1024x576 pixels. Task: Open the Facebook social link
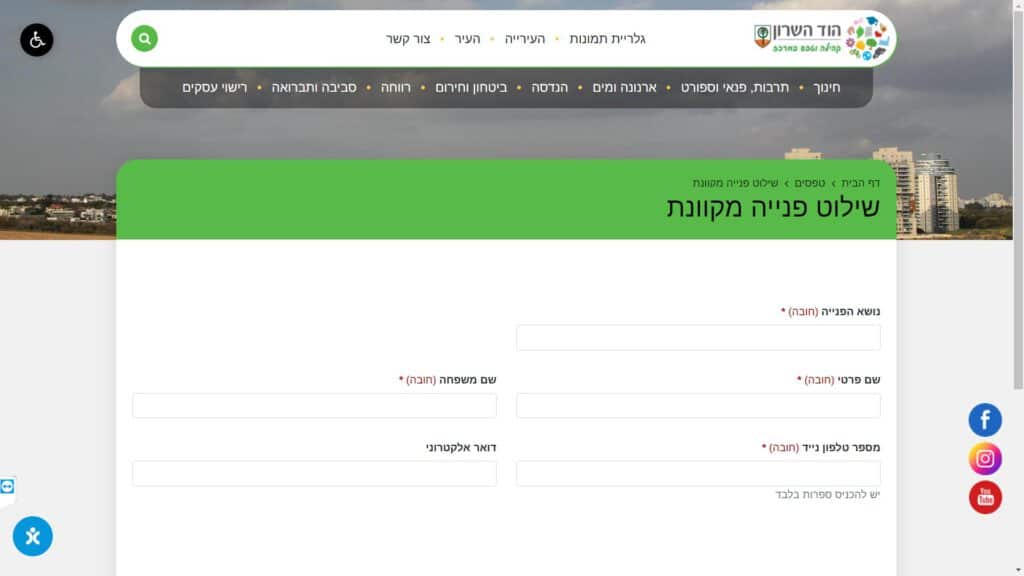(x=984, y=420)
